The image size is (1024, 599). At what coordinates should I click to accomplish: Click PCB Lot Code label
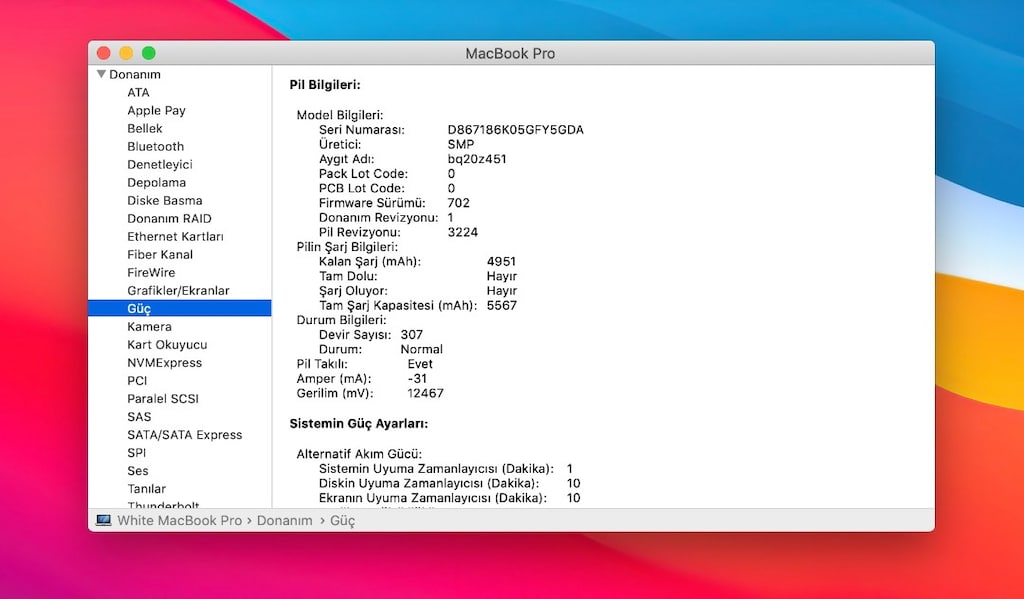pyautogui.click(x=361, y=189)
